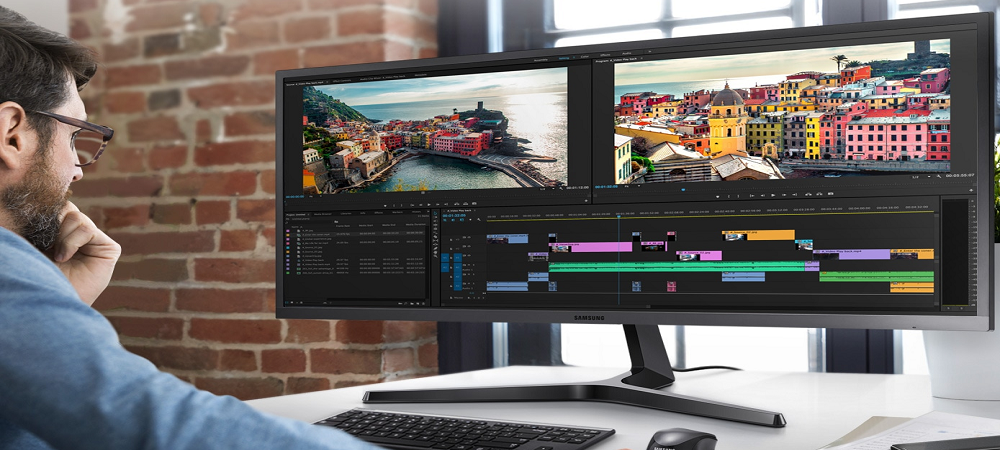Image resolution: width=1000 pixels, height=450 pixels.
Task: Switch to the Assembly workspace
Action: tap(540, 60)
